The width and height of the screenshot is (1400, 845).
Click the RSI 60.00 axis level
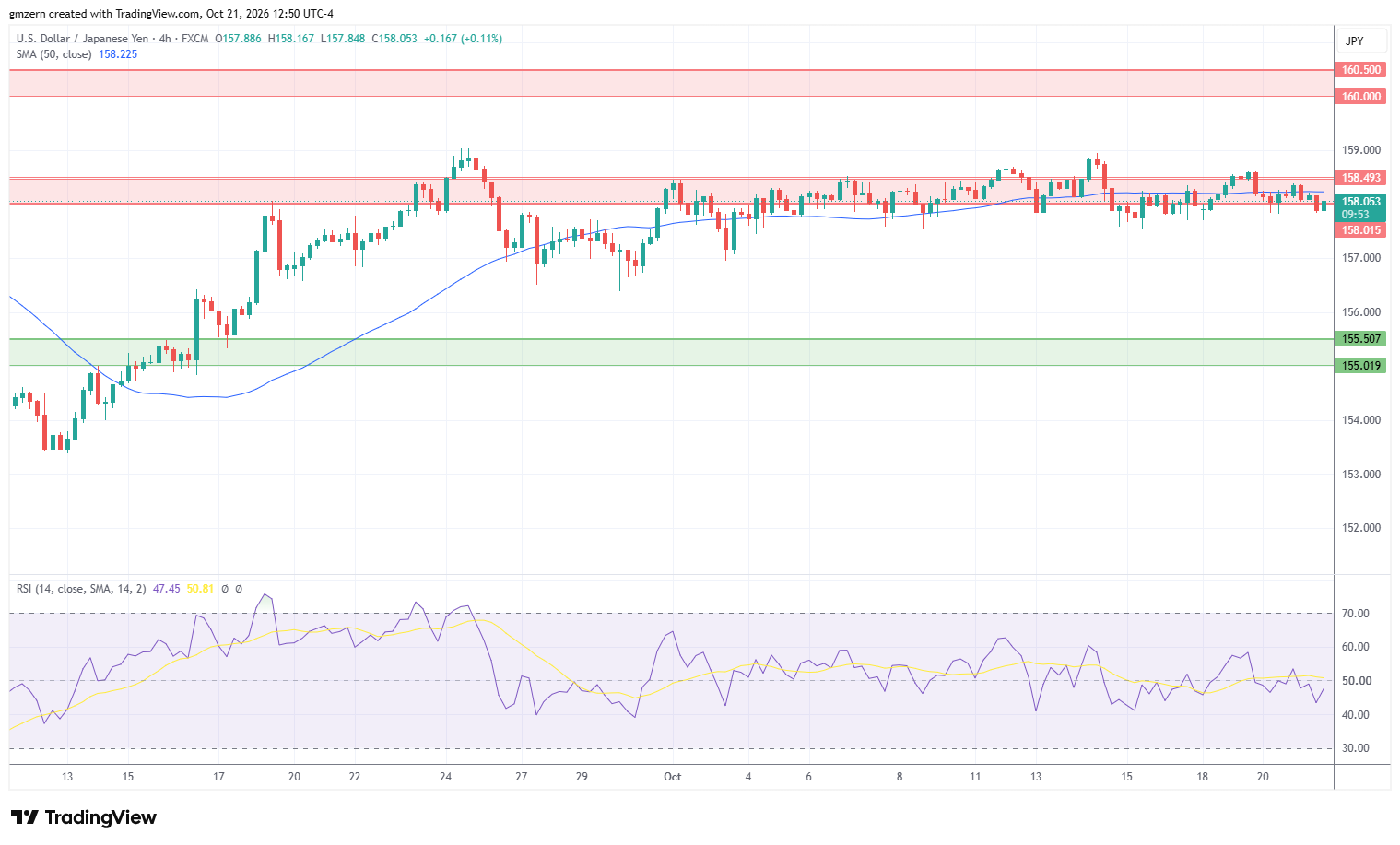(x=1355, y=647)
